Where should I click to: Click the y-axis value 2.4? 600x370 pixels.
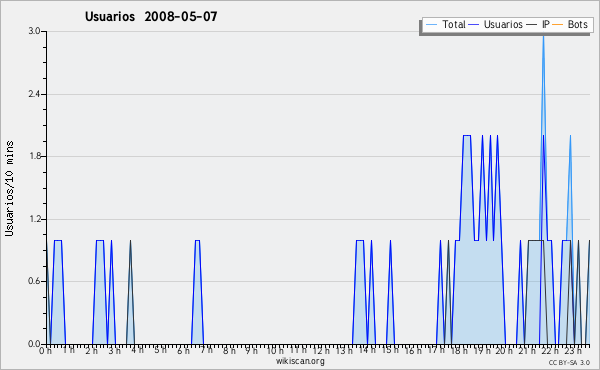pos(34,94)
